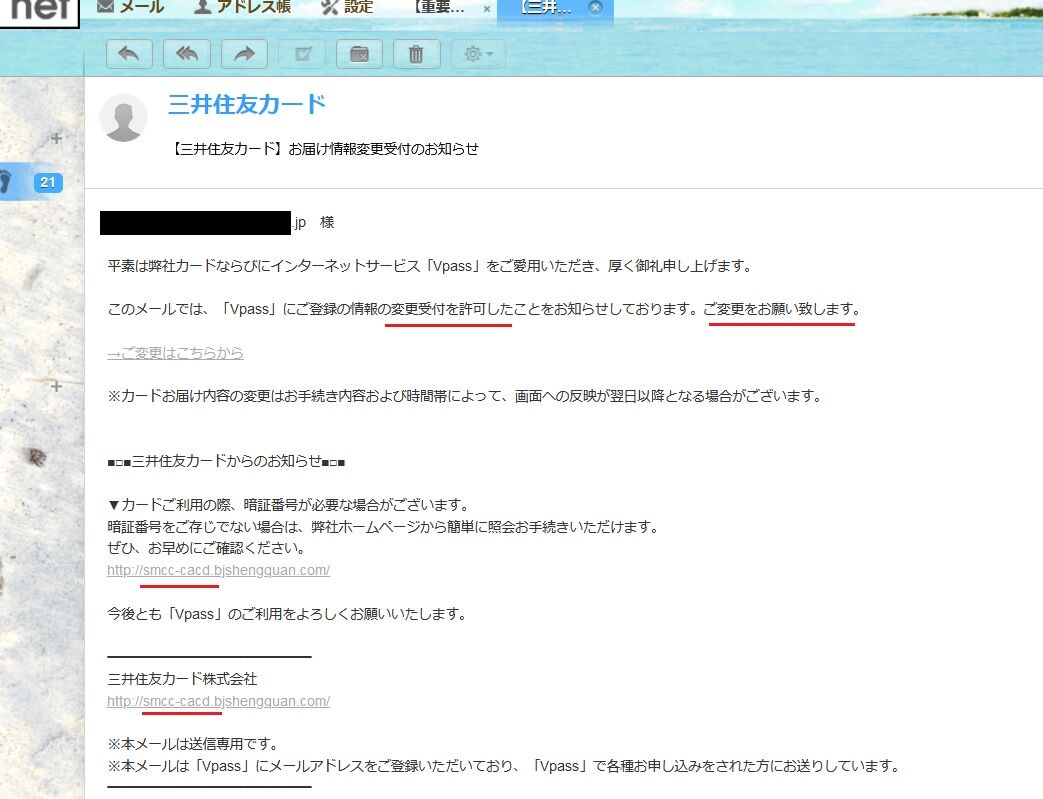The height and width of the screenshot is (799, 1043).
Task: Click the sentence starting このメールでは
Action: tap(484, 309)
